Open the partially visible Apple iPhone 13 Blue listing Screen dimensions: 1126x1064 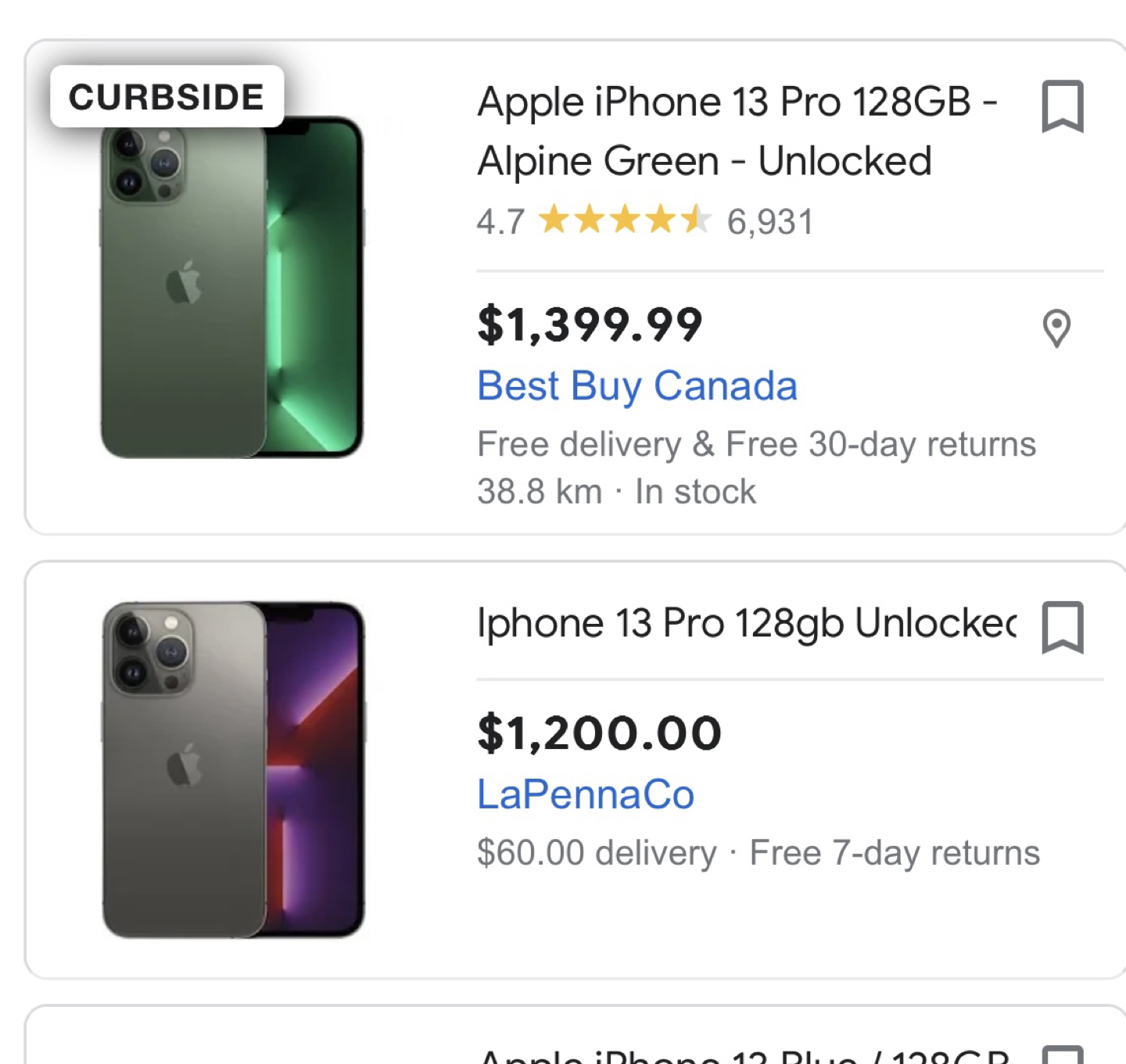coord(576,1034)
